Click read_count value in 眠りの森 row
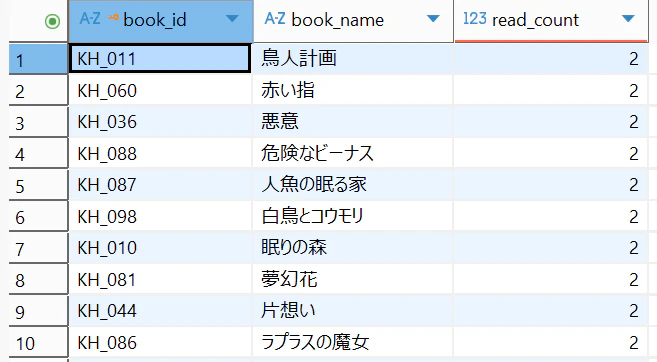The height and width of the screenshot is (362, 657). pos(634,248)
